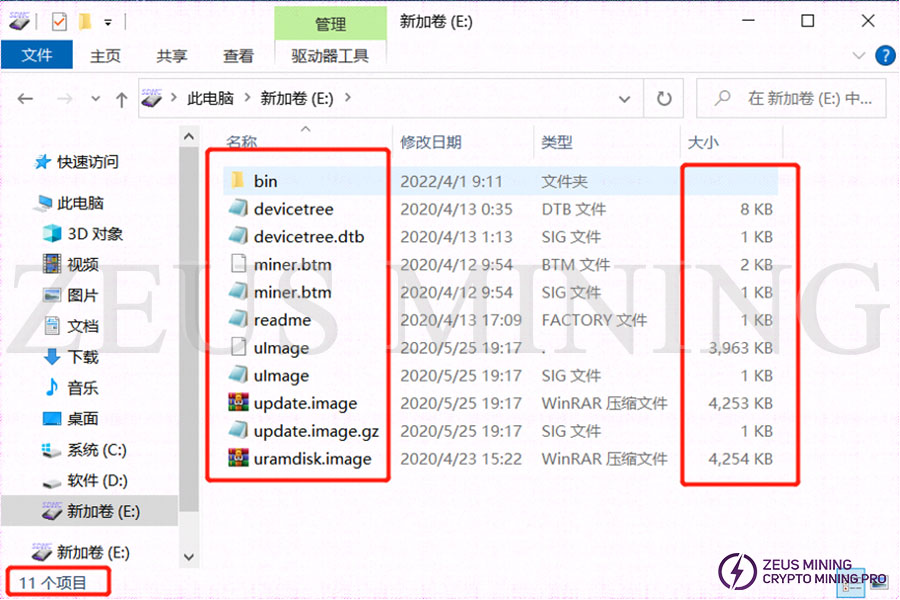900x600 pixels.
Task: Click the blue Help question mark icon
Action: (884, 56)
